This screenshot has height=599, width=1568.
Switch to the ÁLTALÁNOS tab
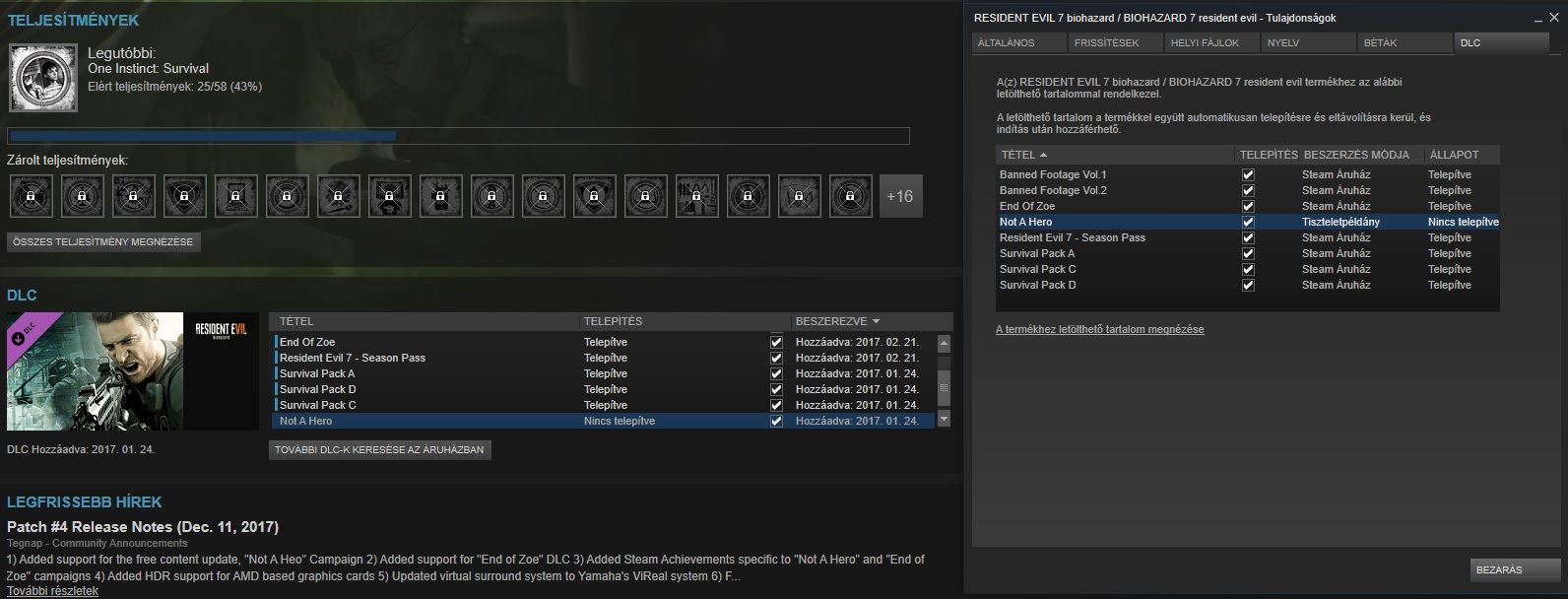point(1018,43)
